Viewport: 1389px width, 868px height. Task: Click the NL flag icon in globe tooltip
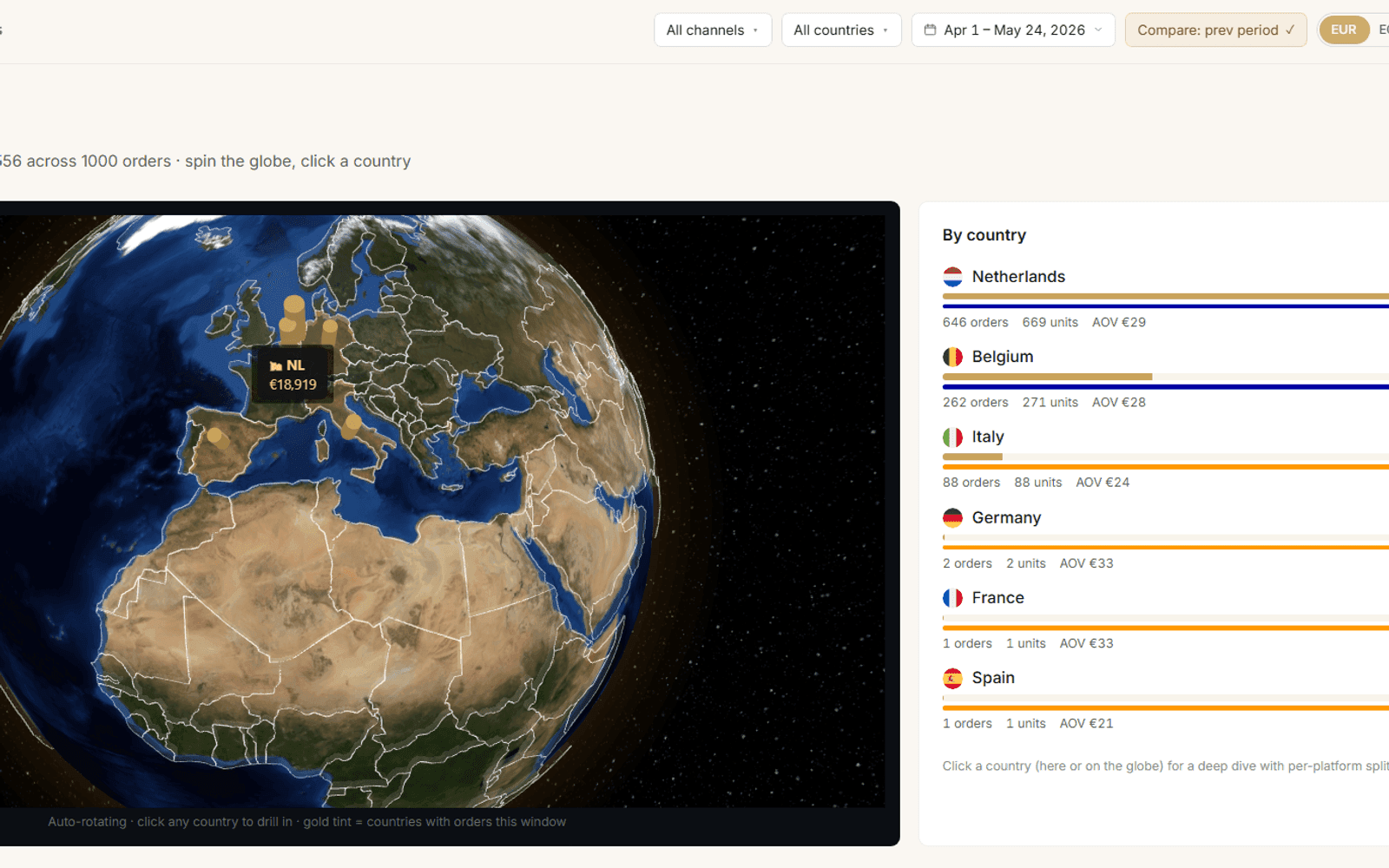click(x=275, y=366)
